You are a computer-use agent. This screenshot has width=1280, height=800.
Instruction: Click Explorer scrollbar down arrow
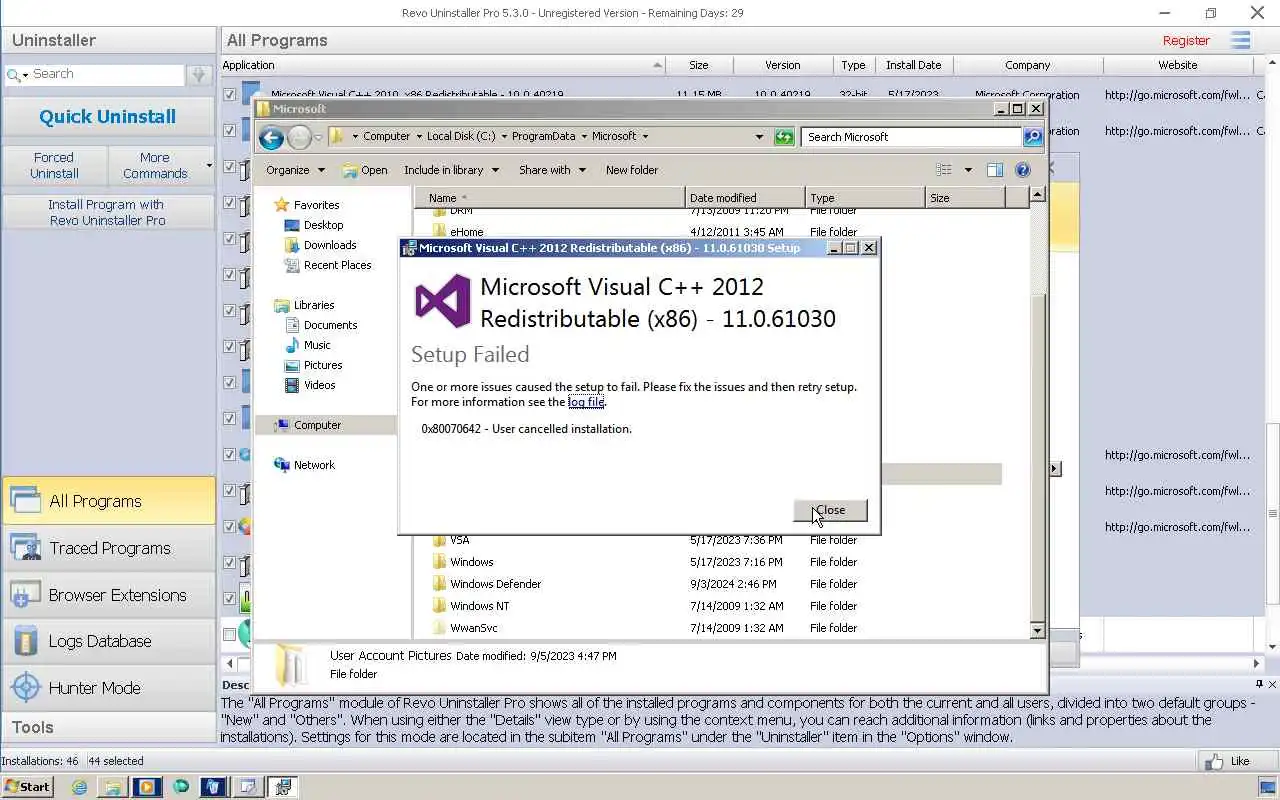pyautogui.click(x=1037, y=631)
